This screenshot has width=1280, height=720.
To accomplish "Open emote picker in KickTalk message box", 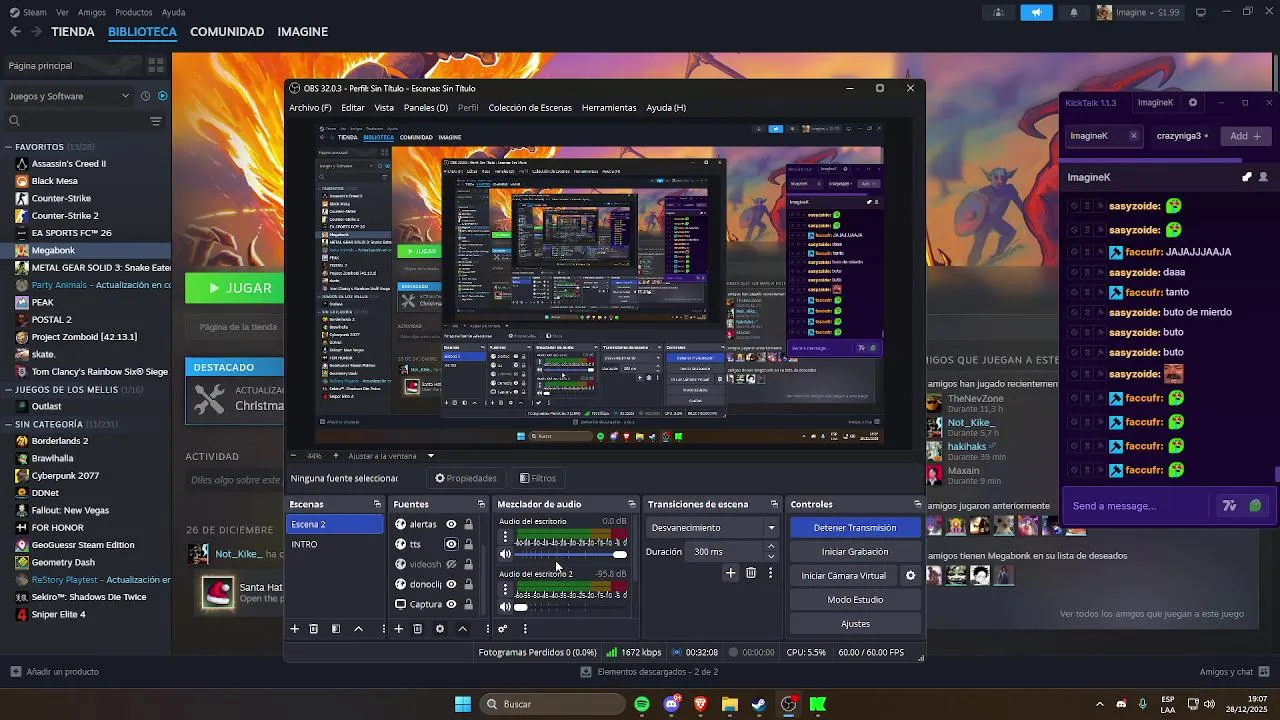I will coord(1256,506).
